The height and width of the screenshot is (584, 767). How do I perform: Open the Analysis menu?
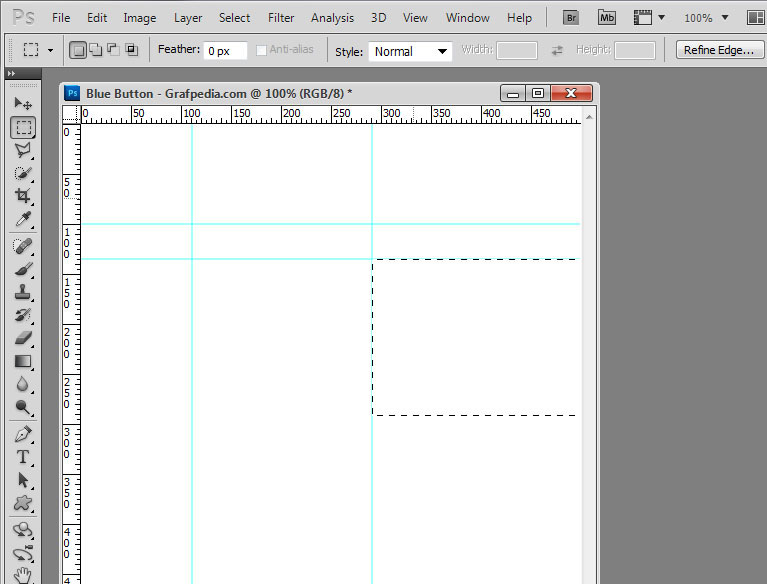click(332, 18)
